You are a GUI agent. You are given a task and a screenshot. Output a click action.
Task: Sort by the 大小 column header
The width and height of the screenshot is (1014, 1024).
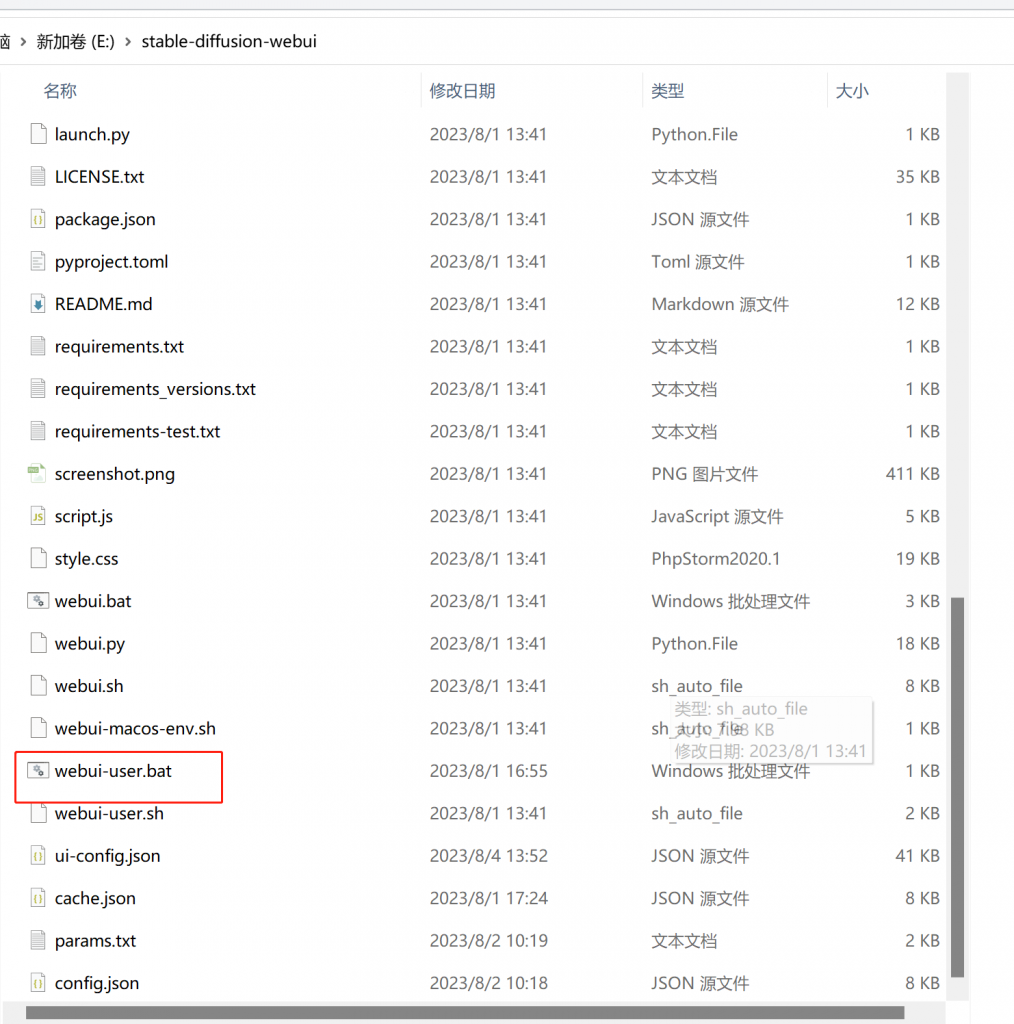click(852, 91)
